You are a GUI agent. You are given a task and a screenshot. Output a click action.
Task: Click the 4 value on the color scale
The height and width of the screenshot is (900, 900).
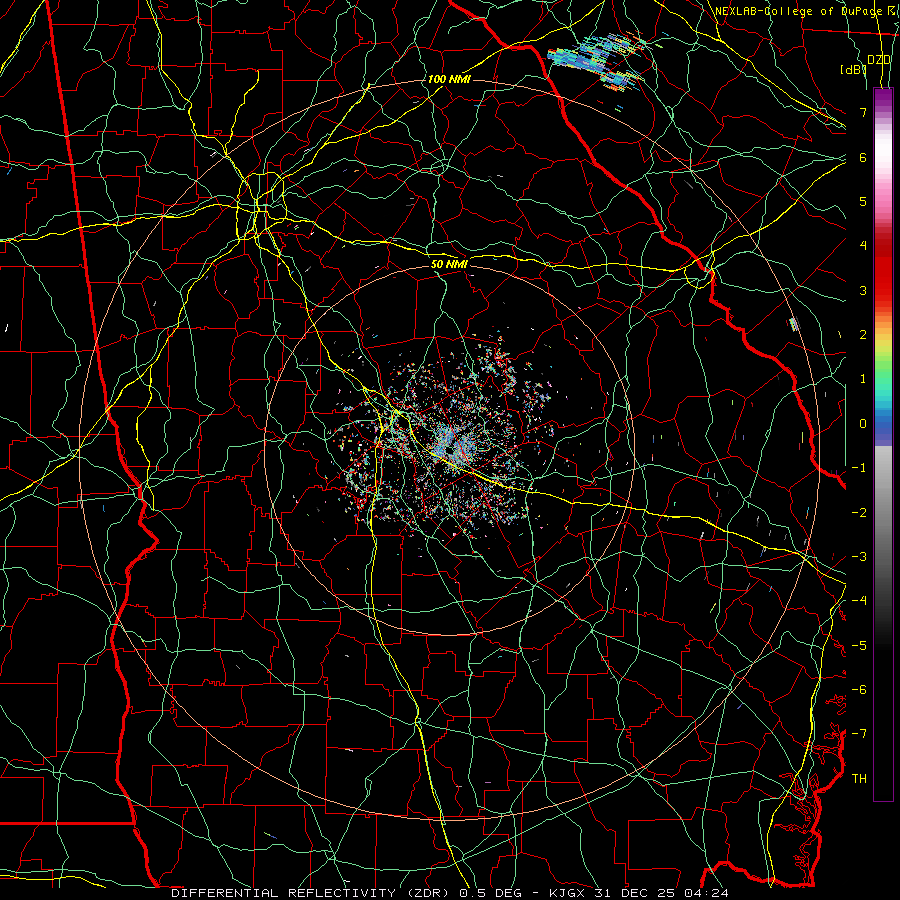pyautogui.click(x=863, y=246)
